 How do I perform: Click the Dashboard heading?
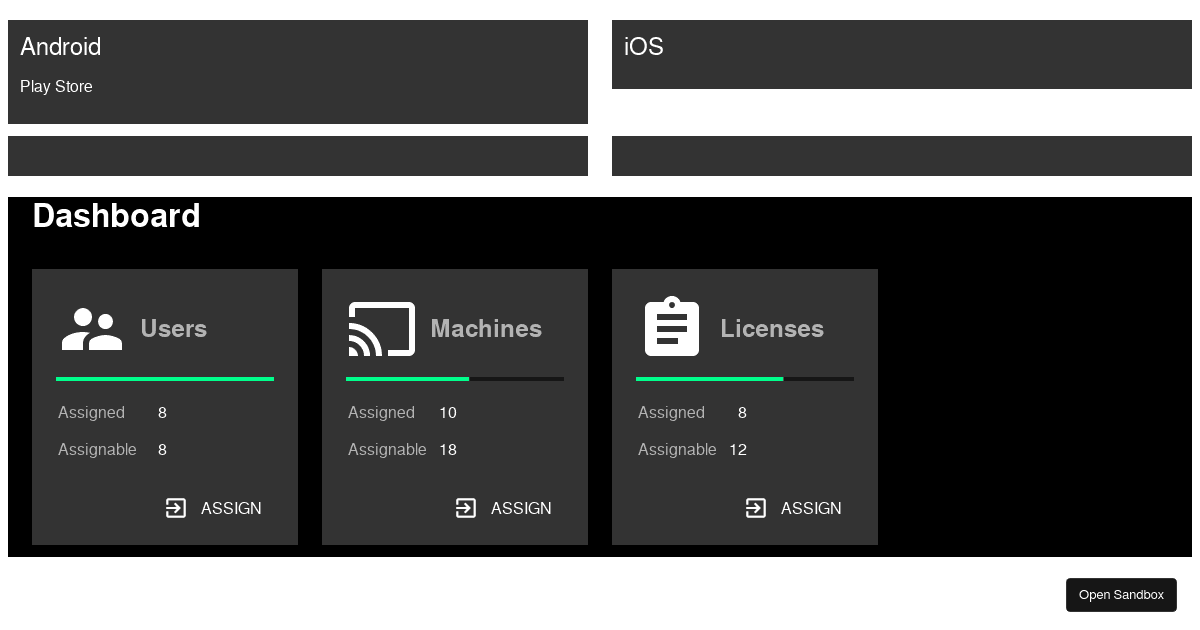(x=116, y=216)
